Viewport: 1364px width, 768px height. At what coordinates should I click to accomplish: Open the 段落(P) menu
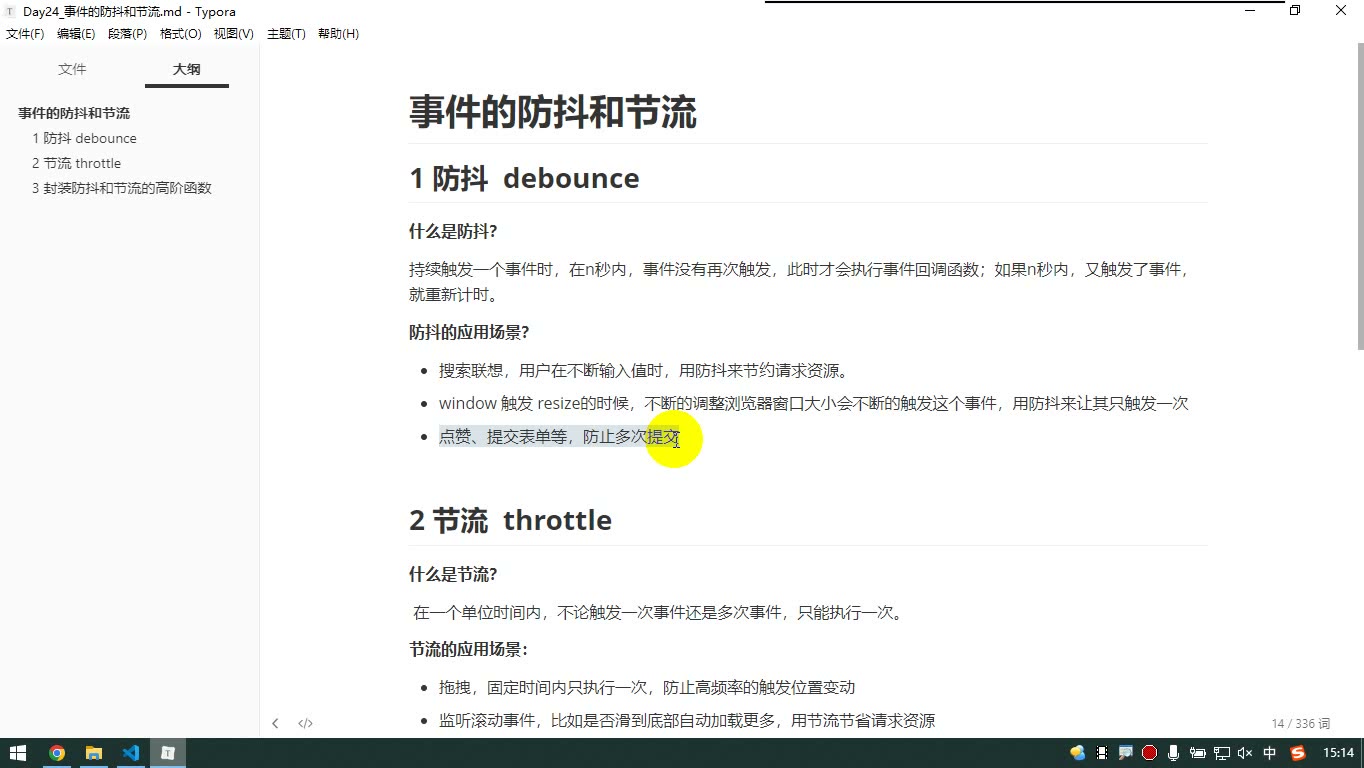click(127, 34)
